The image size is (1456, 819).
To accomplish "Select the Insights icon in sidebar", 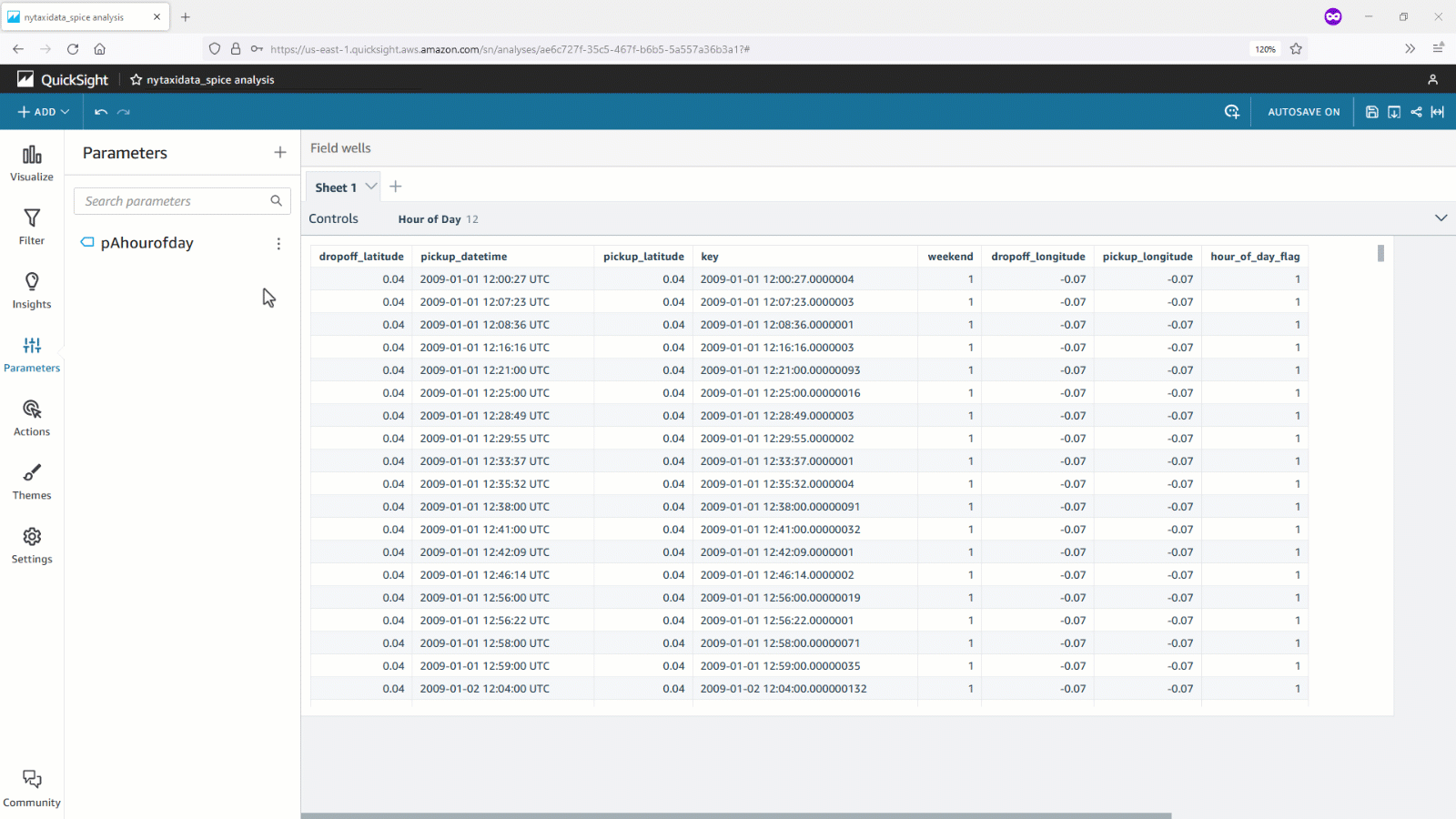I will (x=31, y=289).
